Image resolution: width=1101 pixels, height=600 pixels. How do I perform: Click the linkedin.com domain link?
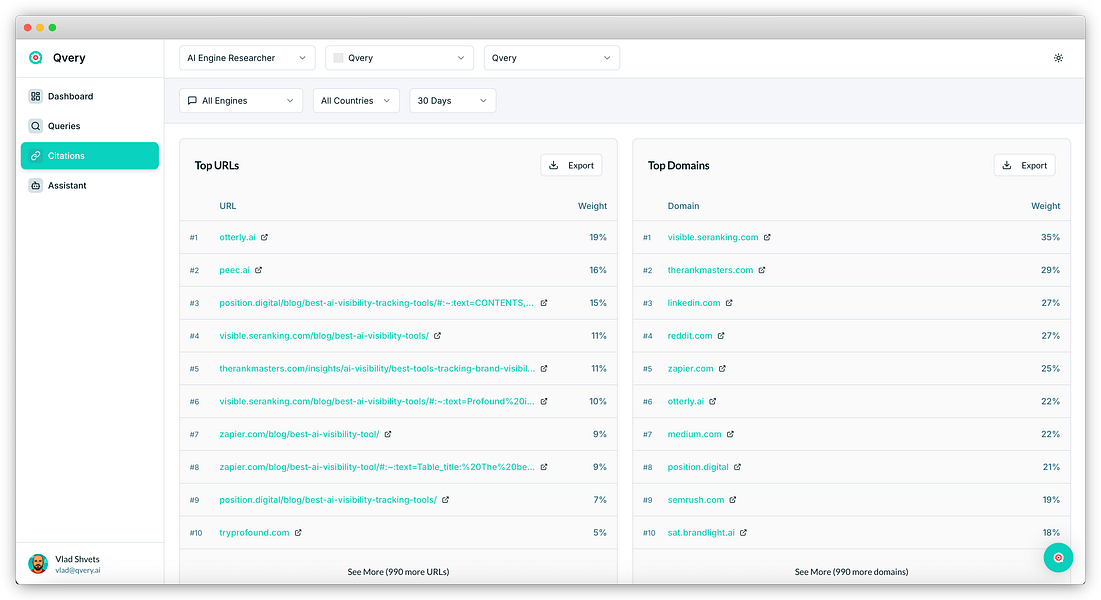tap(694, 303)
